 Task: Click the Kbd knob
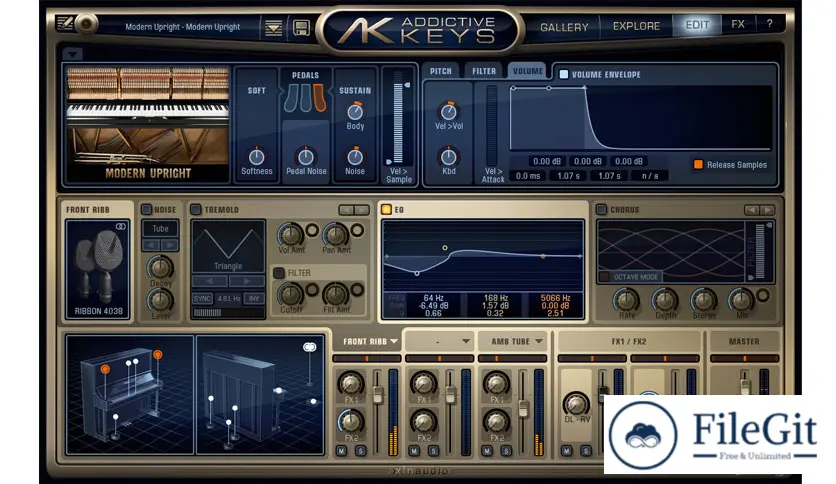click(x=448, y=157)
